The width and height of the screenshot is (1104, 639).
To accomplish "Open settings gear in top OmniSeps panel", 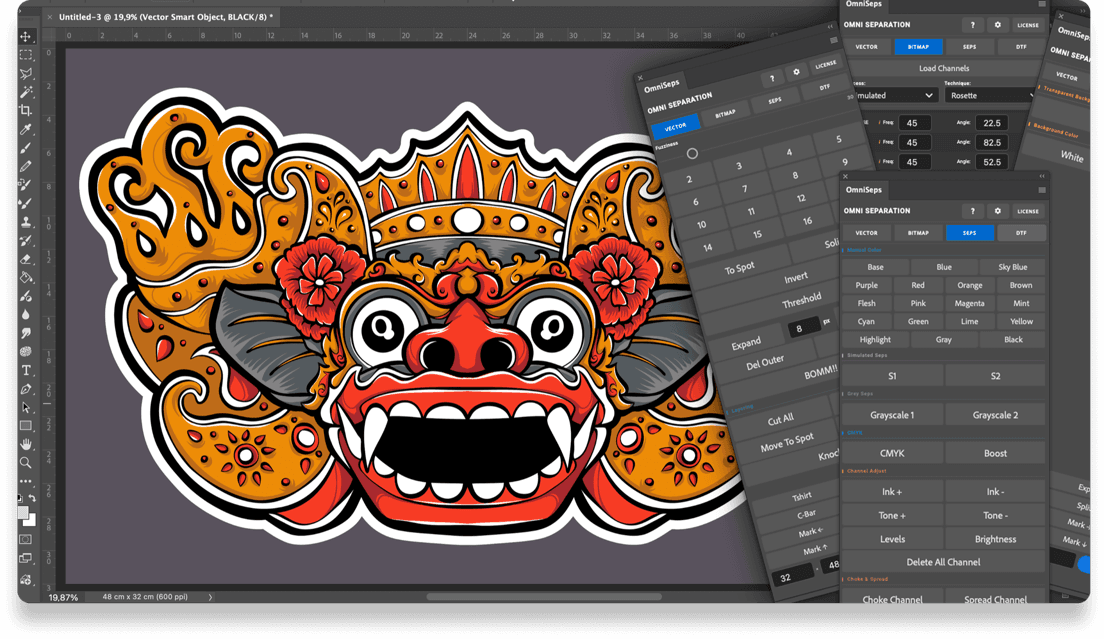I will pos(998,25).
